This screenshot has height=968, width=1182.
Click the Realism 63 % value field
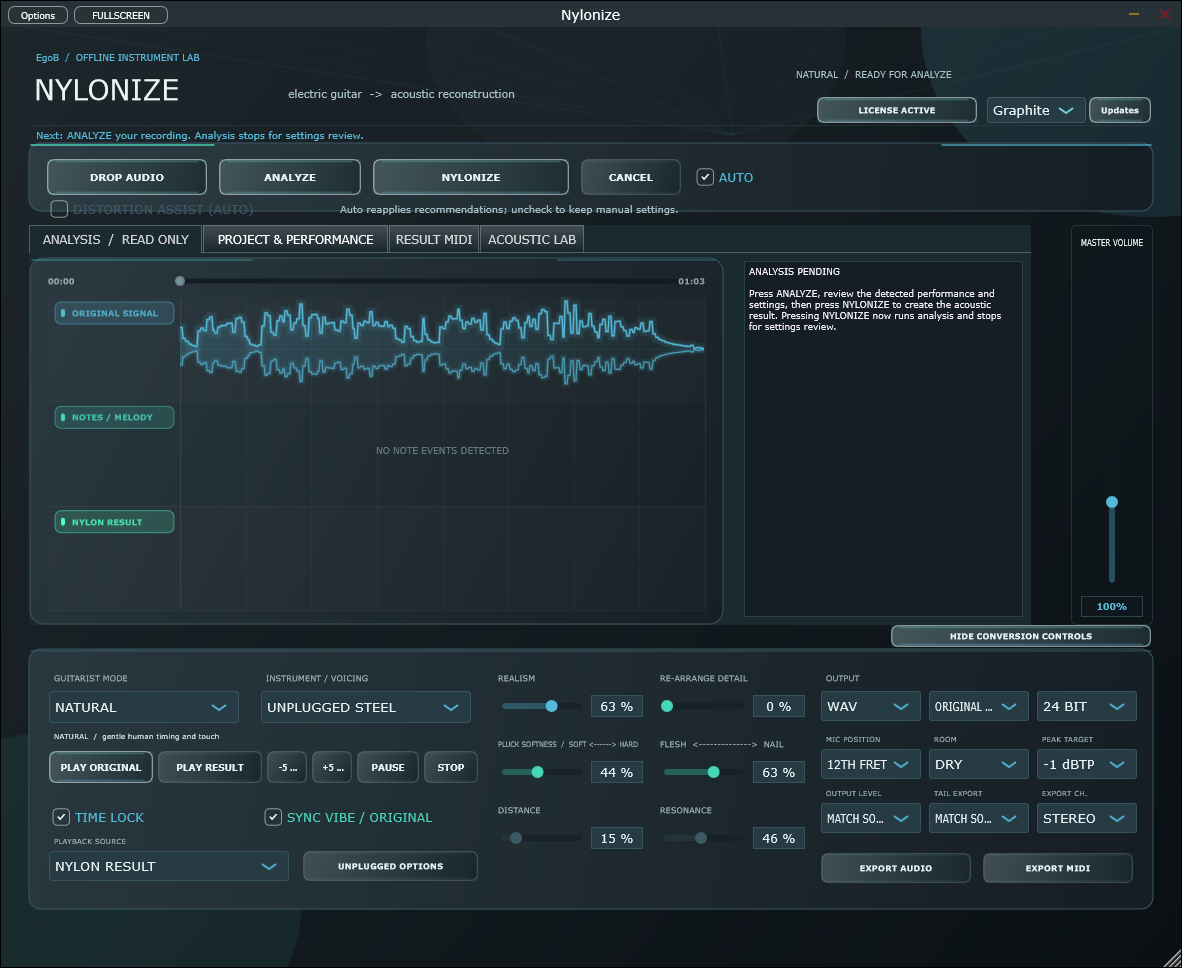617,706
